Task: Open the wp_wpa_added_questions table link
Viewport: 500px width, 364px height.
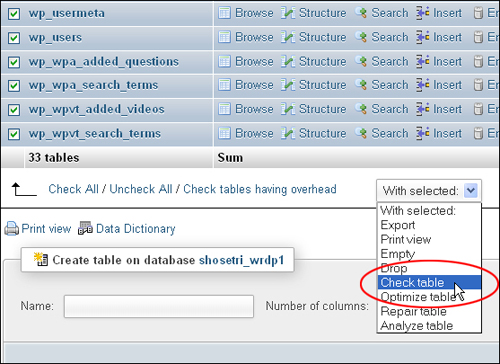Action: [104, 62]
